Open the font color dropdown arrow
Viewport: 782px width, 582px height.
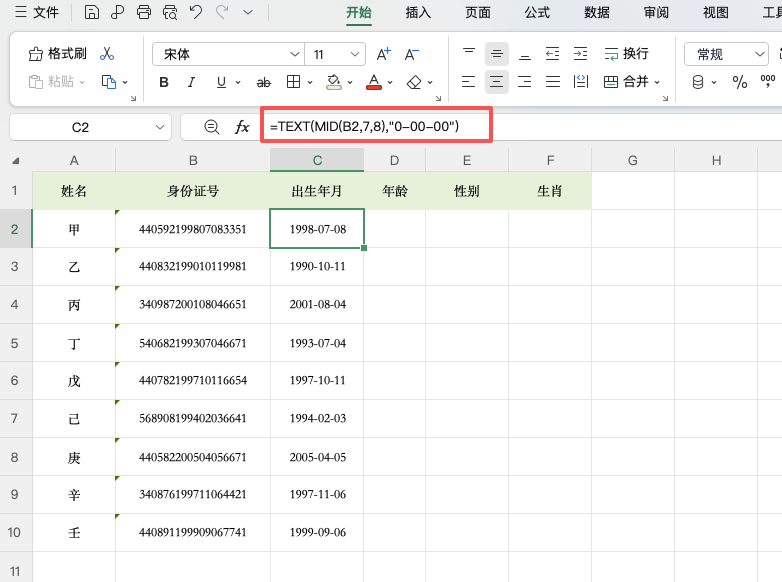(x=390, y=82)
